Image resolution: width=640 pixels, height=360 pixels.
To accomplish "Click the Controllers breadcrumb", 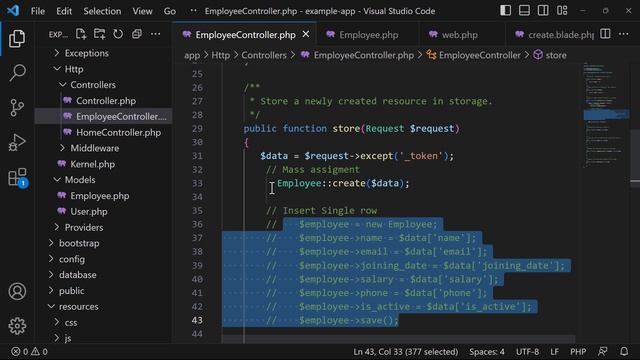I will tap(264, 55).
